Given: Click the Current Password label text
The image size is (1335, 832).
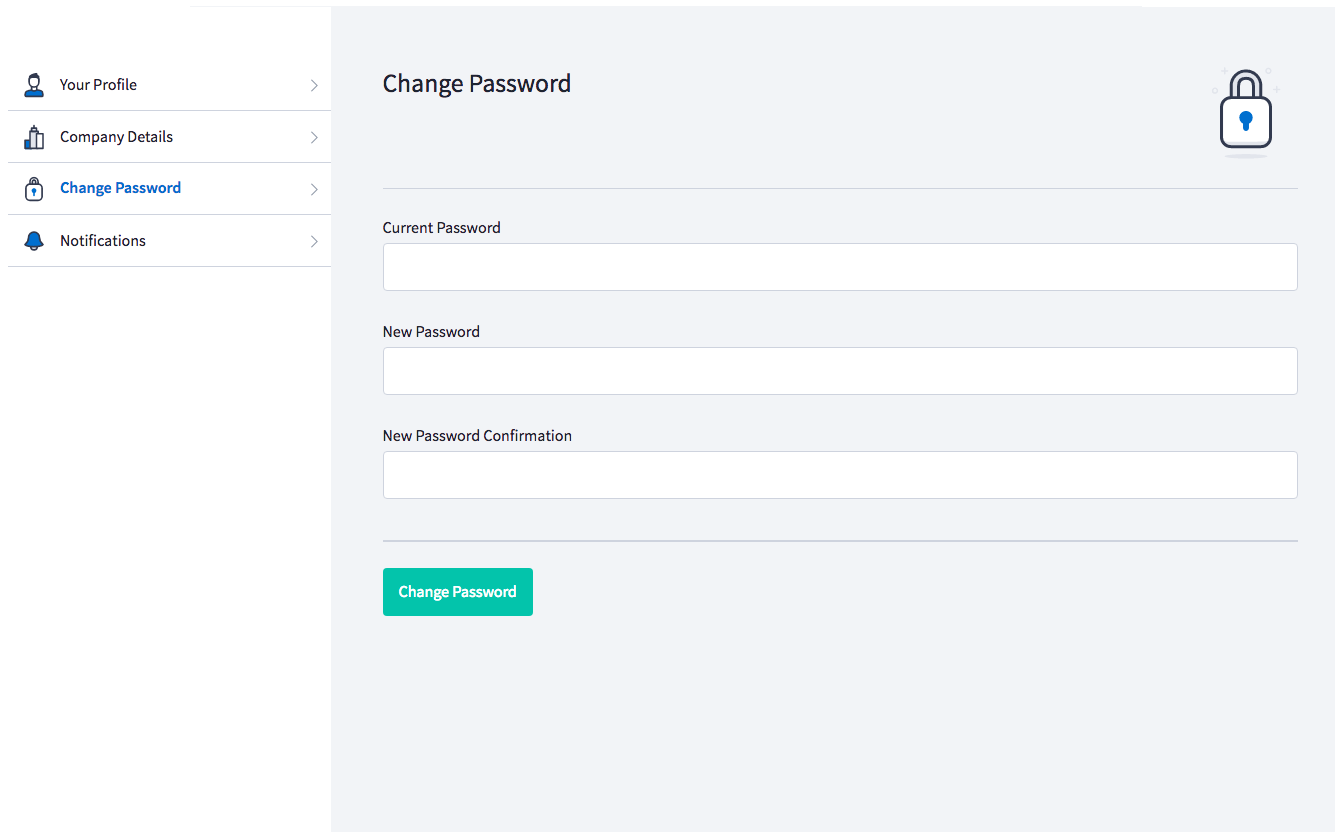Looking at the screenshot, I should click(x=441, y=227).
